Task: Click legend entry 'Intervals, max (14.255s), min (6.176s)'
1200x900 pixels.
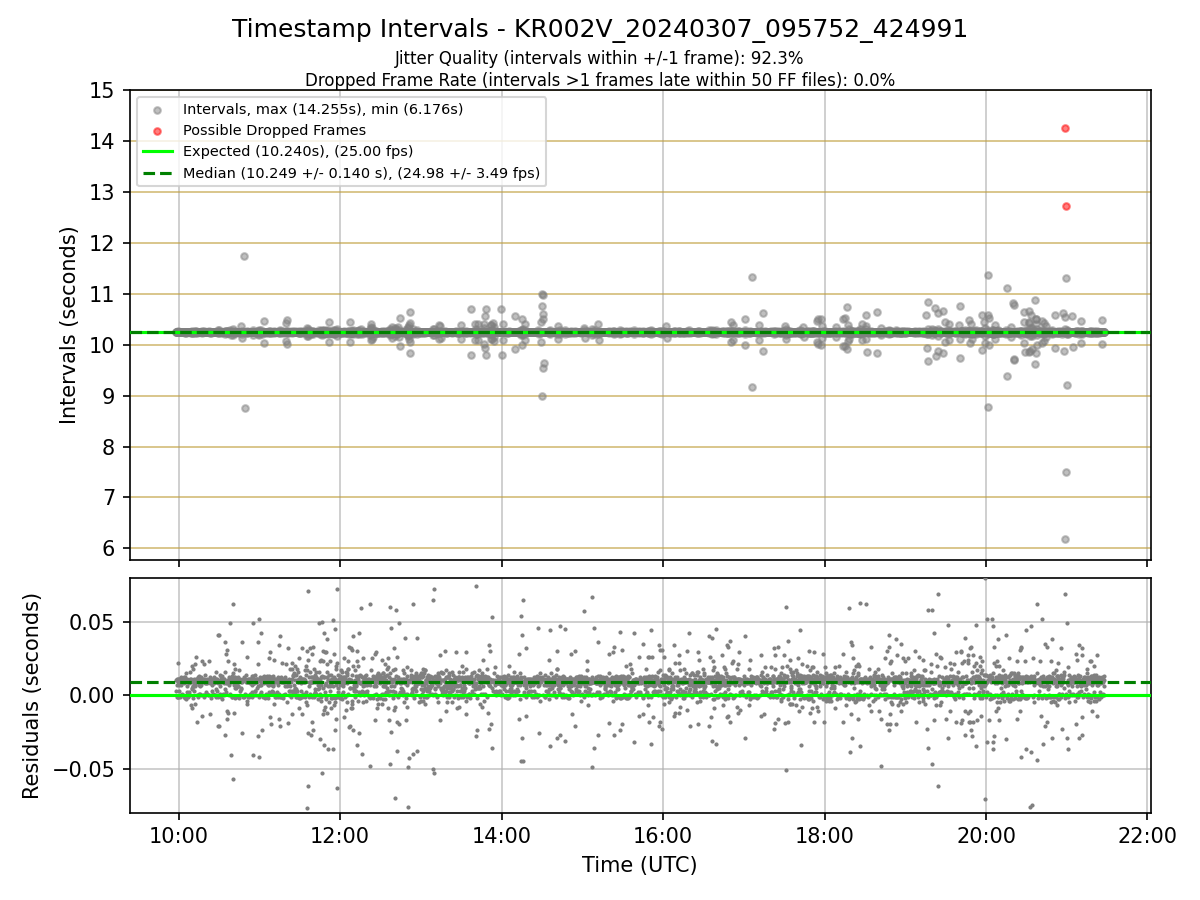Action: (x=323, y=108)
